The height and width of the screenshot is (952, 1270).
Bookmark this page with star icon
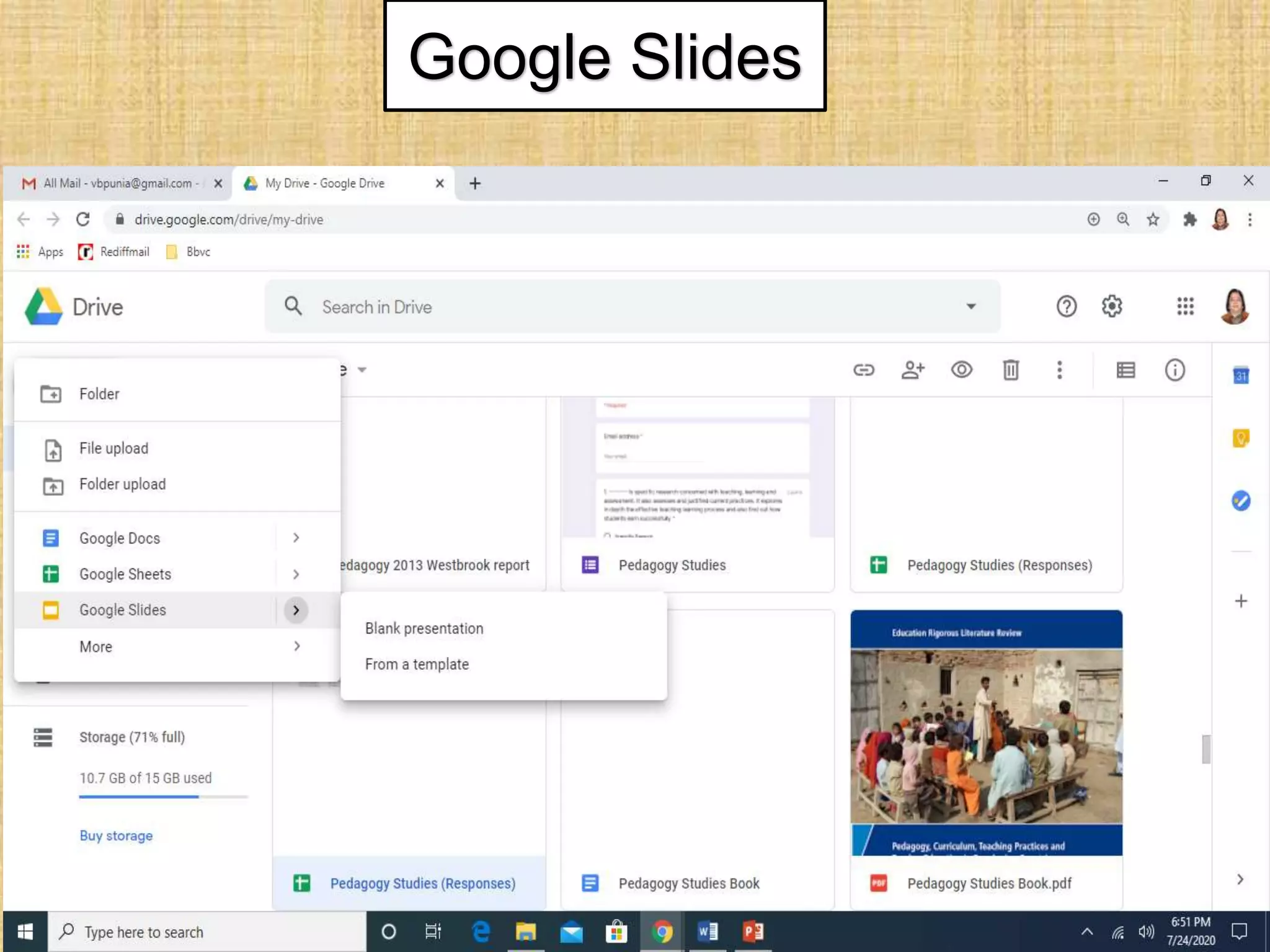pos(1153,219)
